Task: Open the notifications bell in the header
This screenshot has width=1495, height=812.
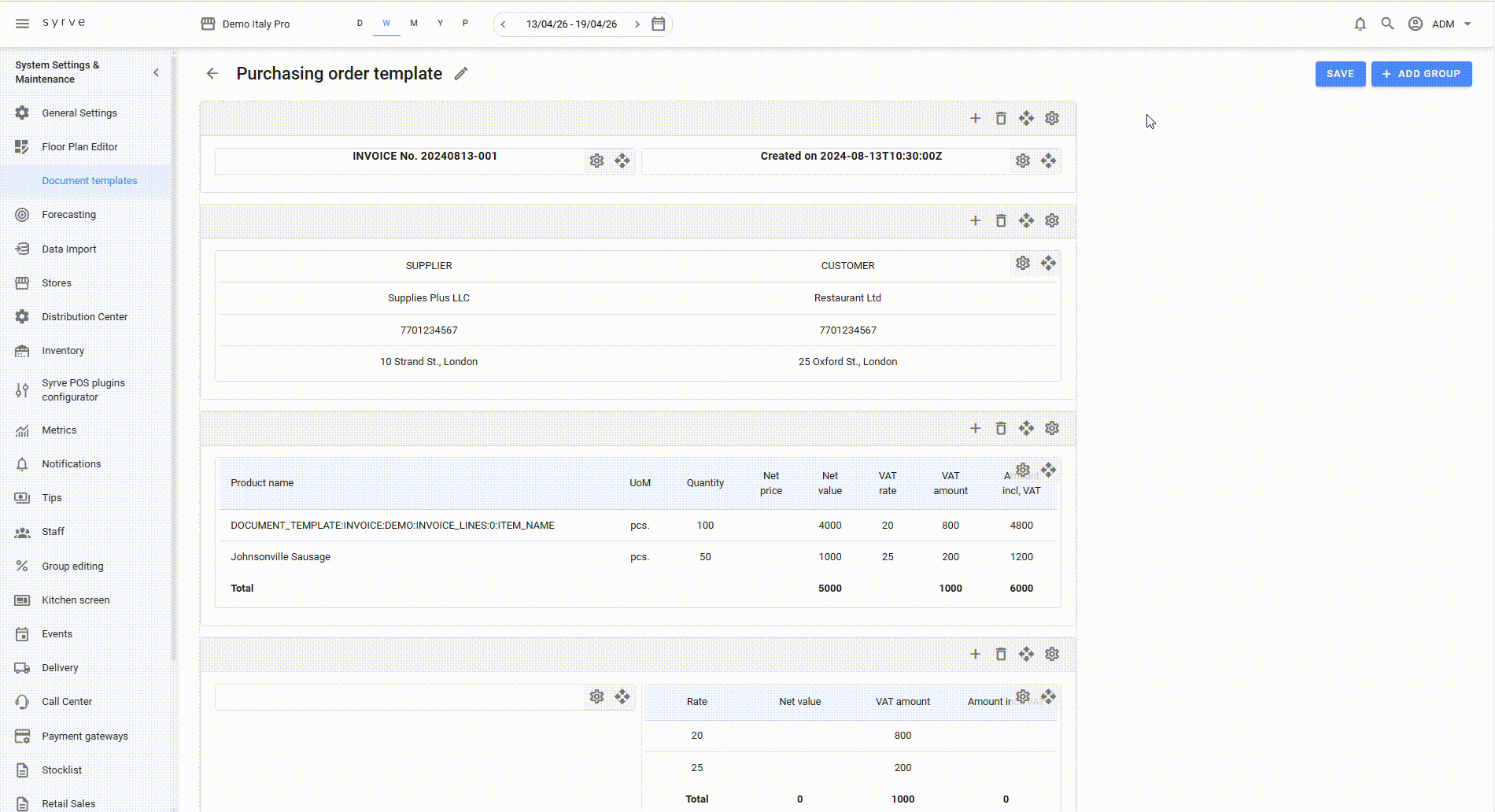Action: 1360,24
